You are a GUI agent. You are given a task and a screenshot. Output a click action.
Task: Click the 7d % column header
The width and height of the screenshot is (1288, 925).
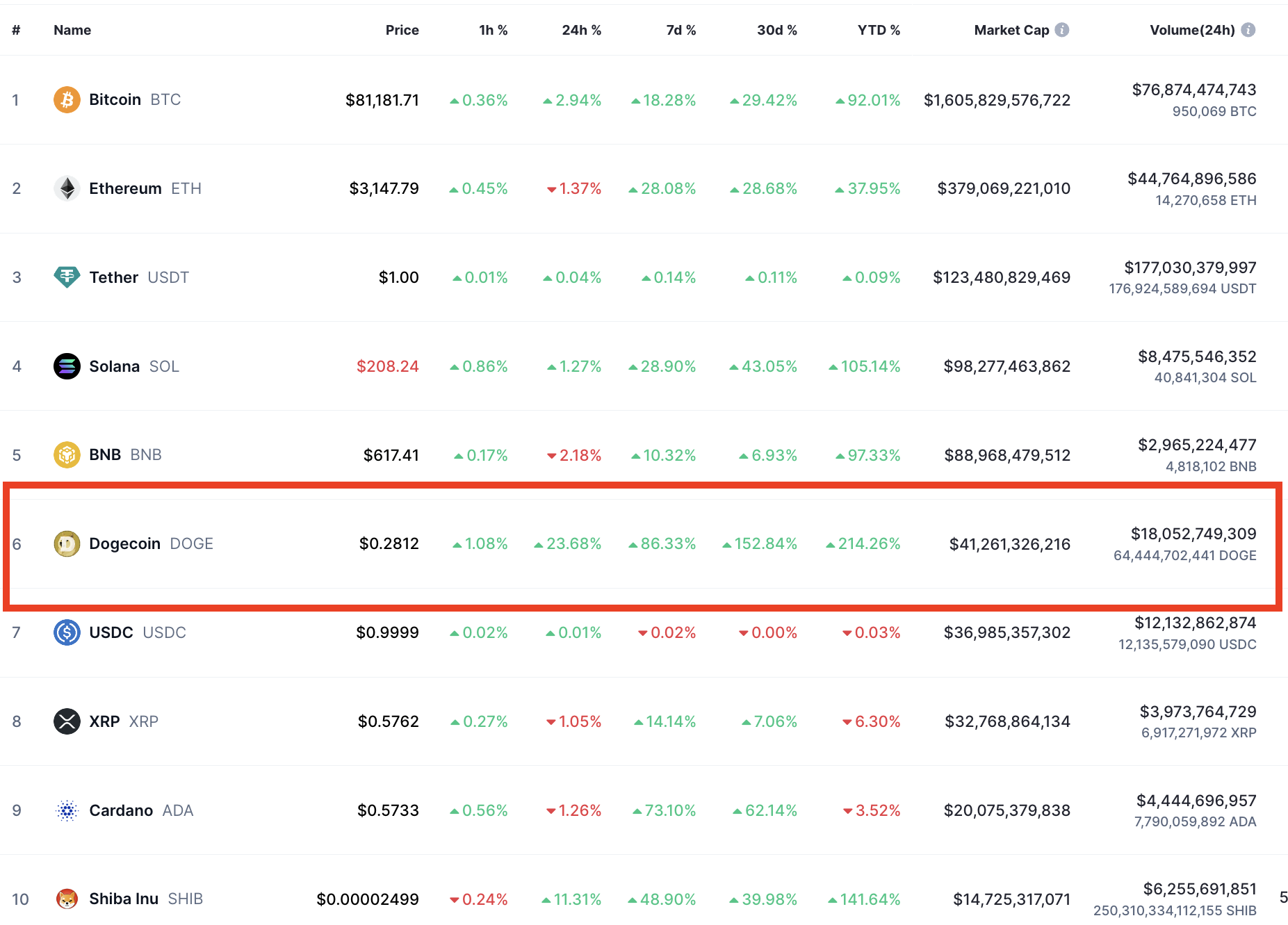click(680, 30)
